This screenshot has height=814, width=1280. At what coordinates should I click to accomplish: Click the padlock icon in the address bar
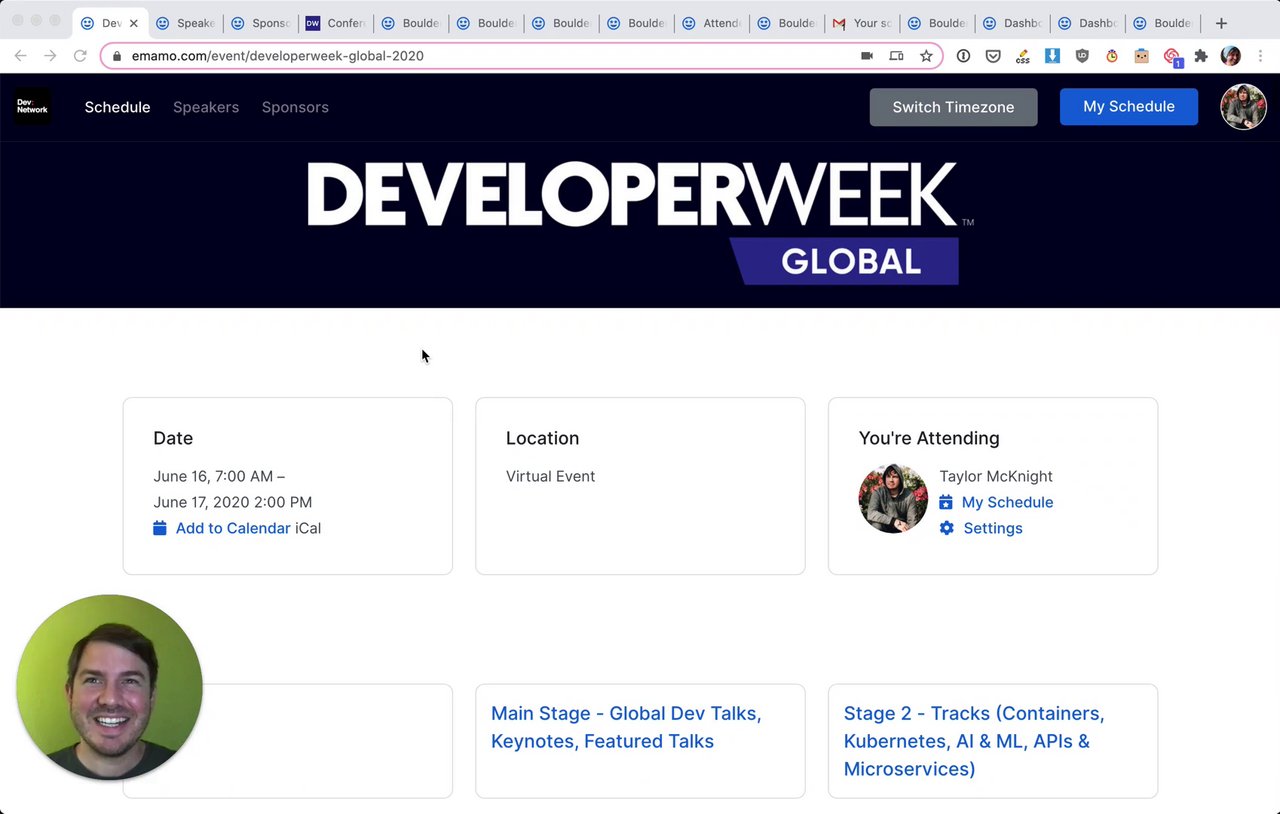click(117, 56)
